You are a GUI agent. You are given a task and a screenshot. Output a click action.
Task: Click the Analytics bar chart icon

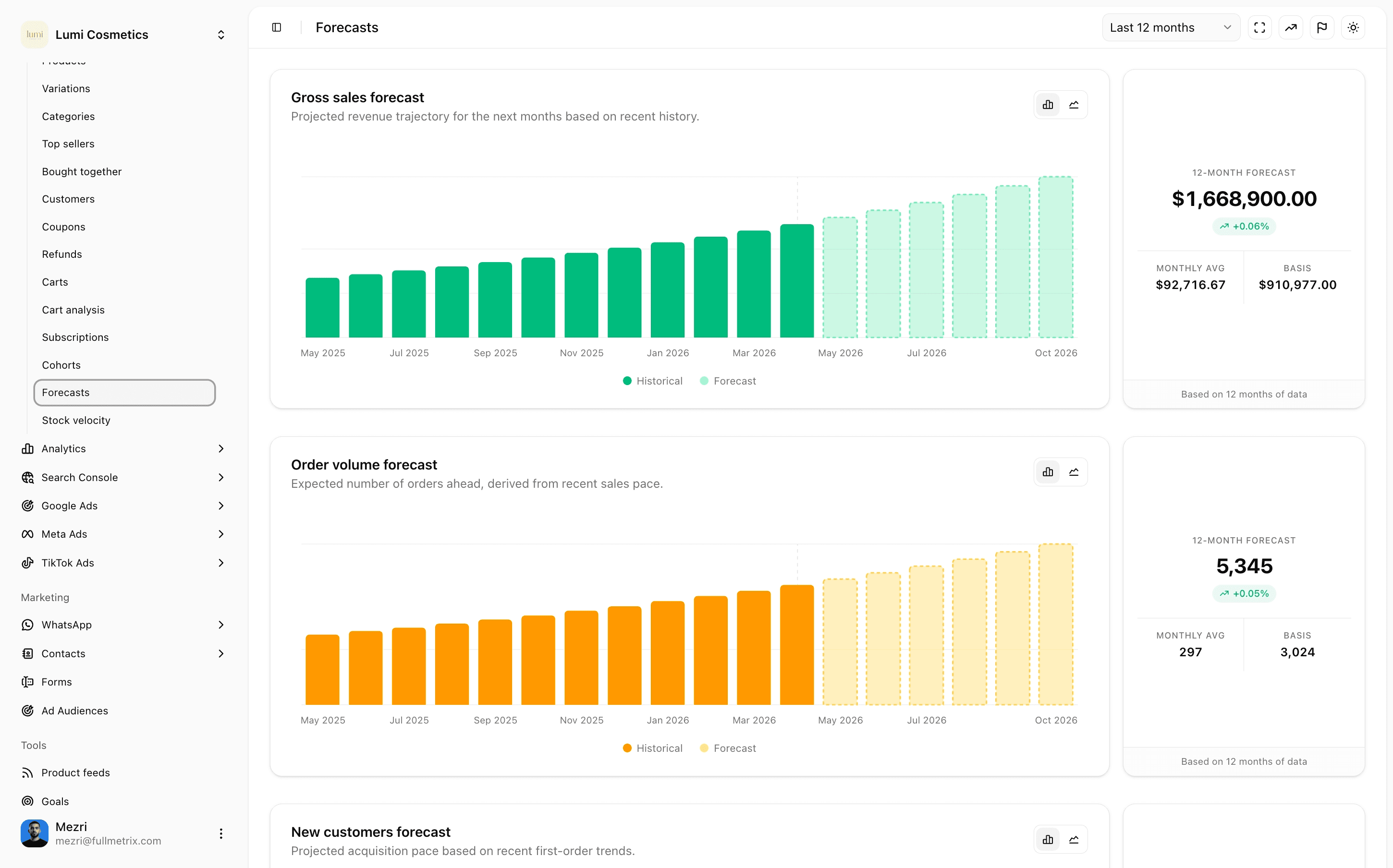click(27, 448)
